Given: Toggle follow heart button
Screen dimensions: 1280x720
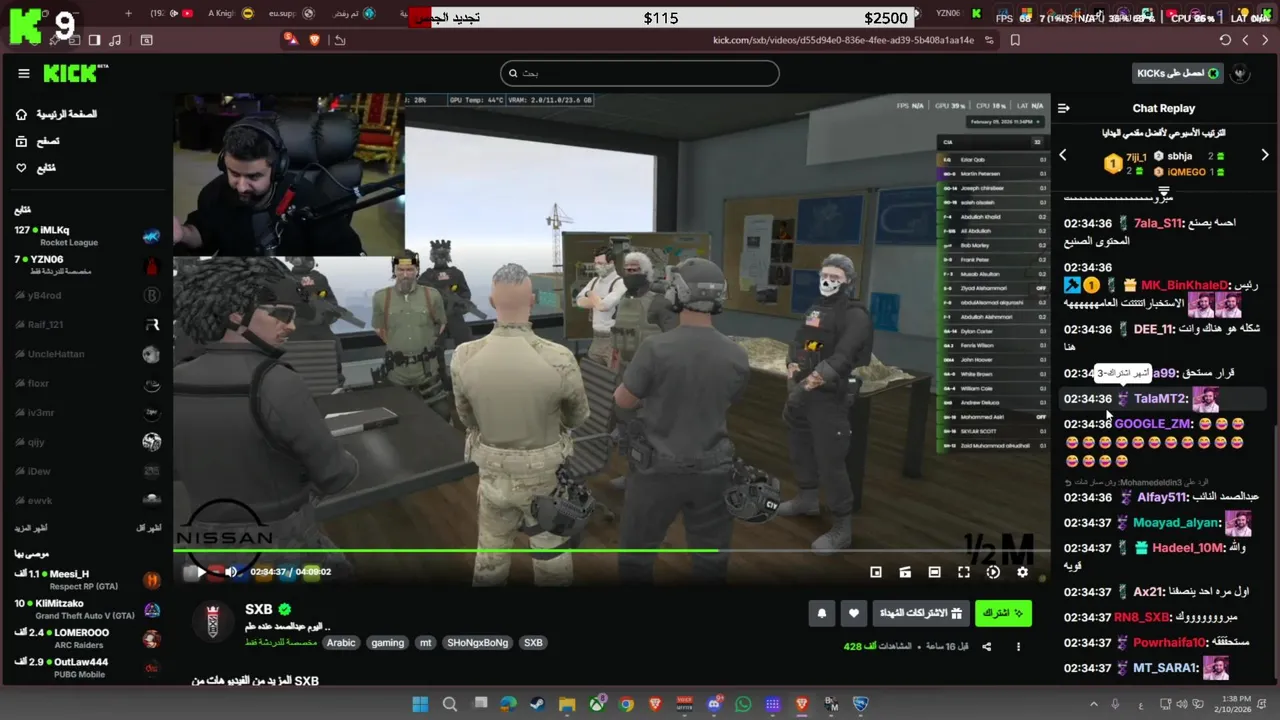Looking at the screenshot, I should (x=853, y=613).
